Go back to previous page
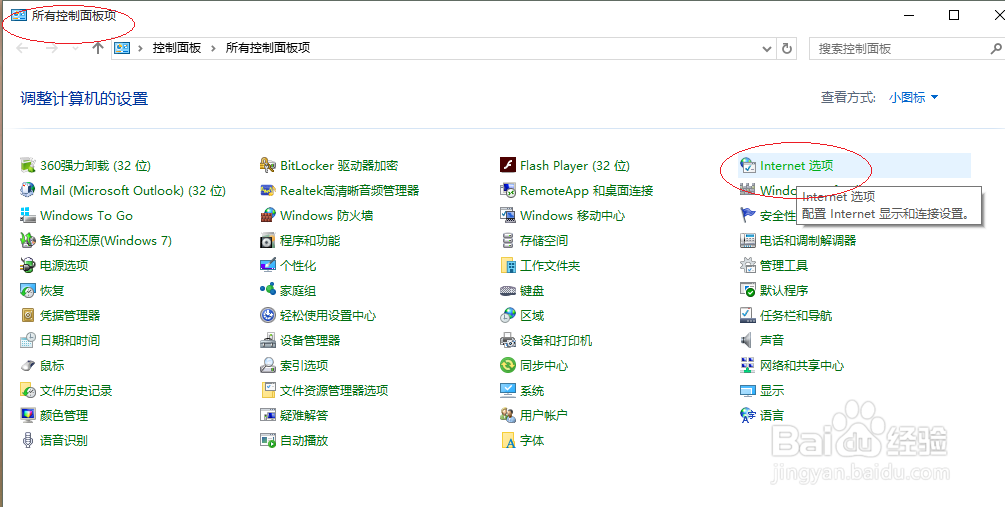The image size is (1005, 507). coord(22,49)
